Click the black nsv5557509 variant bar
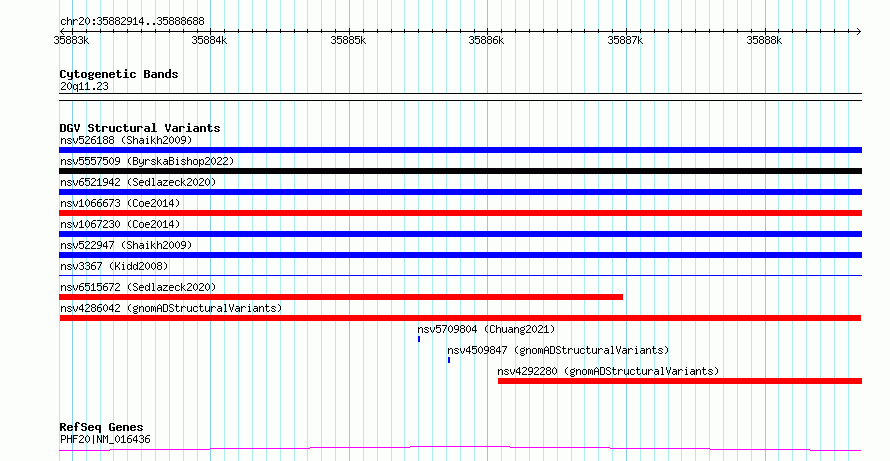The image size is (890, 461). click(x=460, y=171)
